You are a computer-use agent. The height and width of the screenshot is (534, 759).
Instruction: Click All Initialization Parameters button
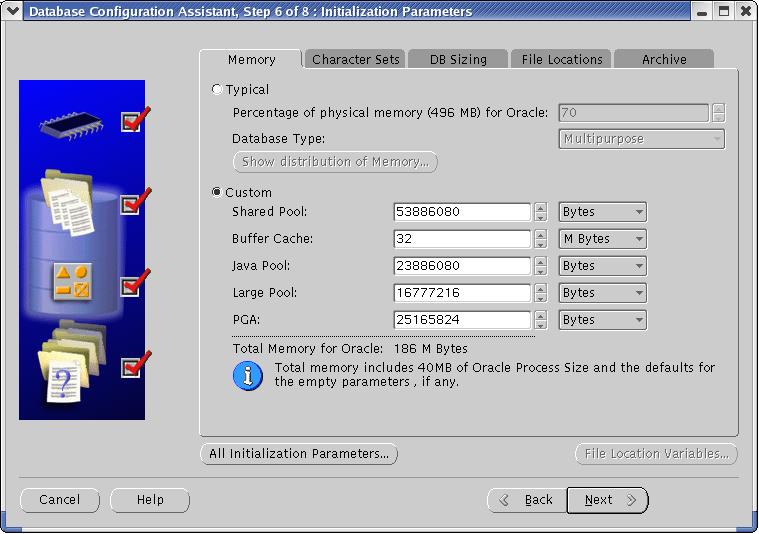[x=299, y=454]
